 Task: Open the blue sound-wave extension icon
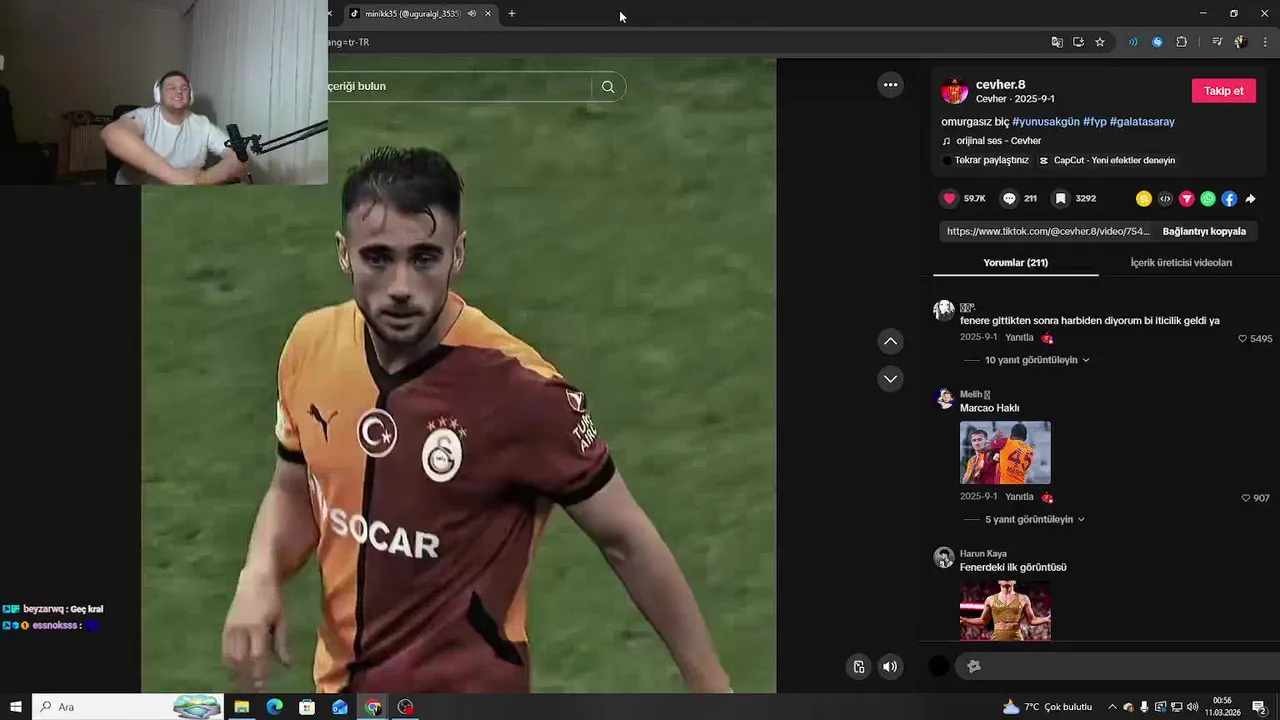point(1133,42)
